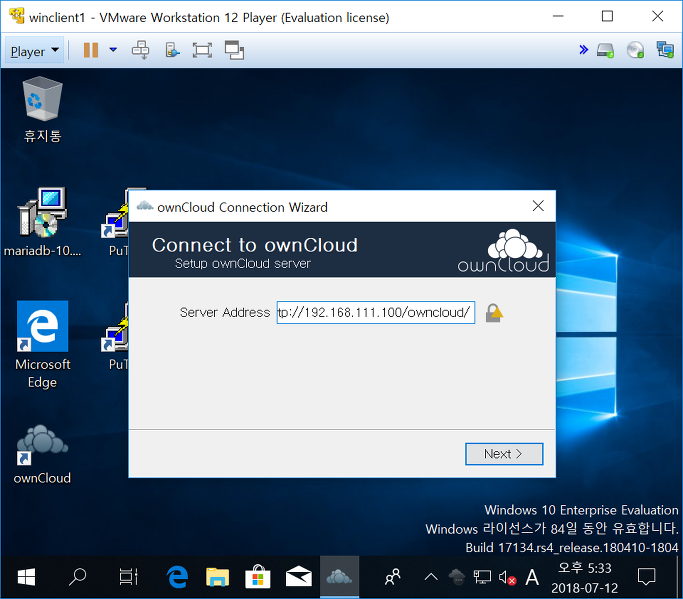Viewport: 683px width, 599px height.
Task: Minimize the VMware Player window
Action: (x=558, y=17)
